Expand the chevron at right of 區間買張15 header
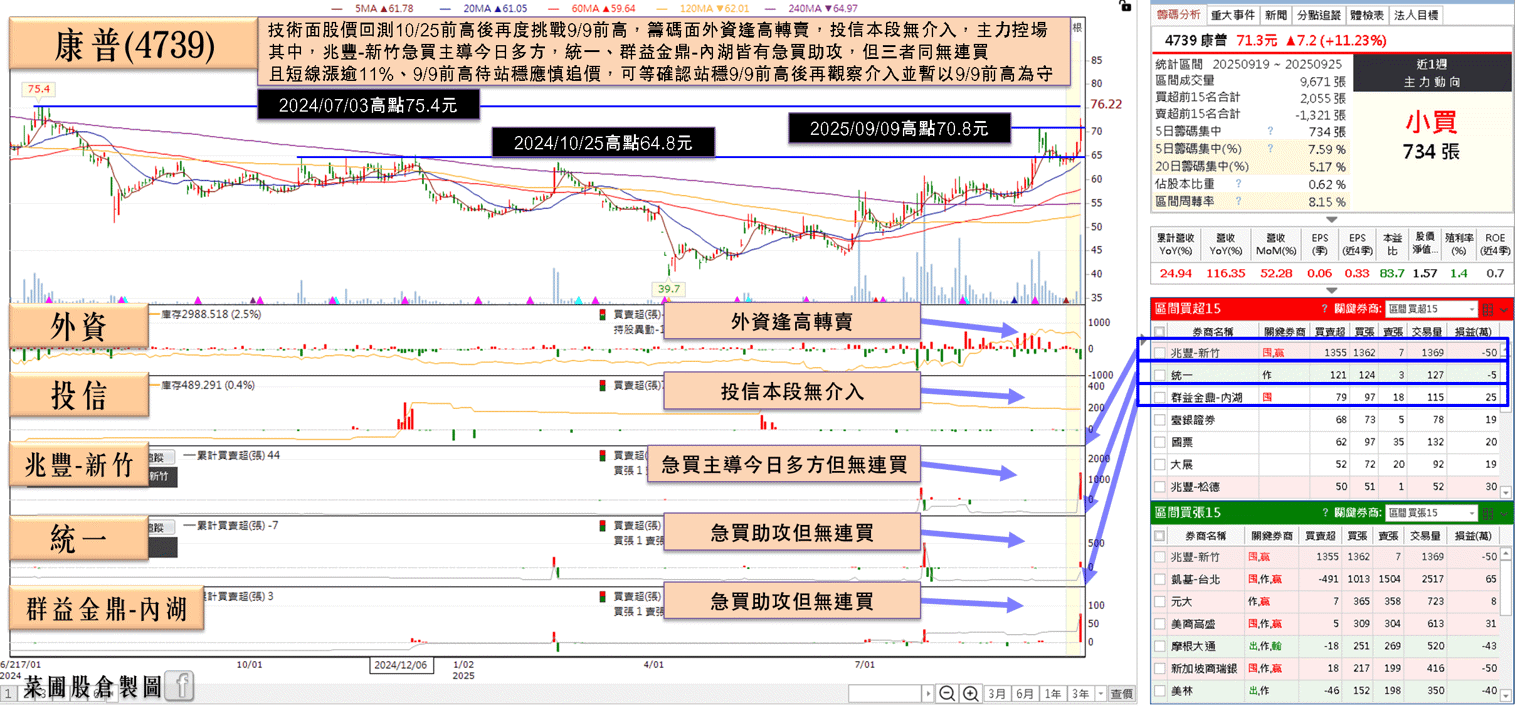 pyautogui.click(x=1504, y=514)
